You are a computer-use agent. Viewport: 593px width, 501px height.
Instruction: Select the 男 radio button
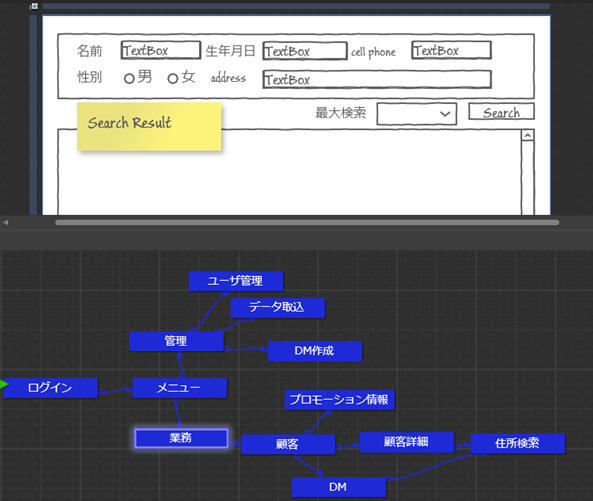(129, 78)
